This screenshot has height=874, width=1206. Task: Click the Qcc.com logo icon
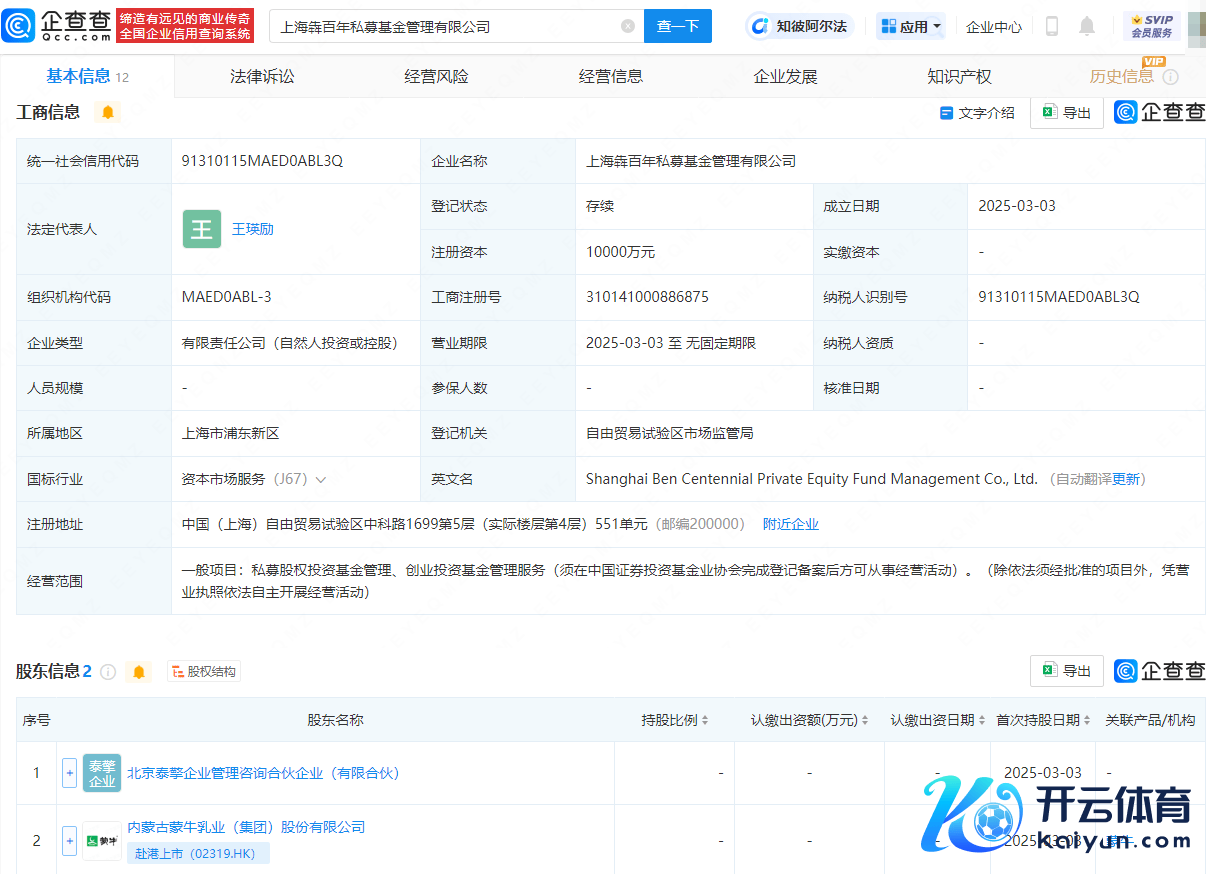(20, 26)
